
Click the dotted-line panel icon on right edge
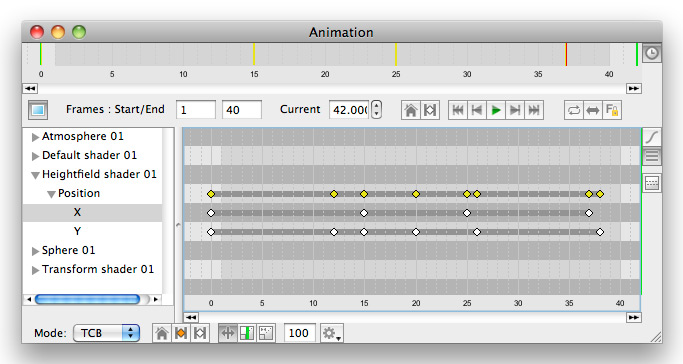(652, 183)
